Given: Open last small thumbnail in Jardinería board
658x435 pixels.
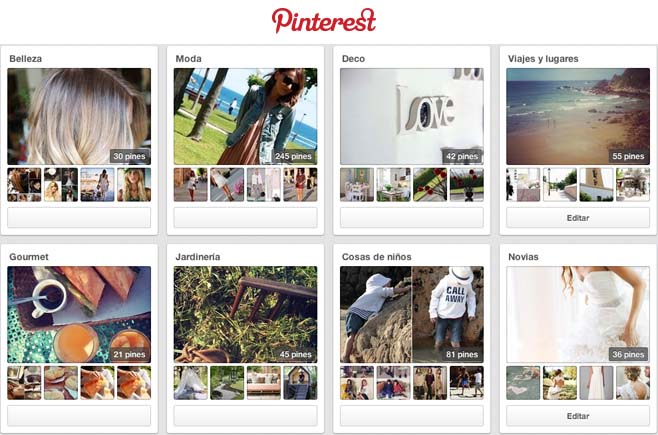Looking at the screenshot, I should (x=300, y=383).
